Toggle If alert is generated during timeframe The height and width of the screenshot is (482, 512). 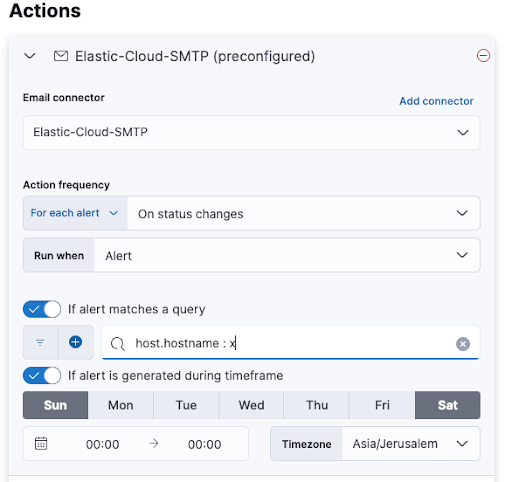[x=42, y=376]
